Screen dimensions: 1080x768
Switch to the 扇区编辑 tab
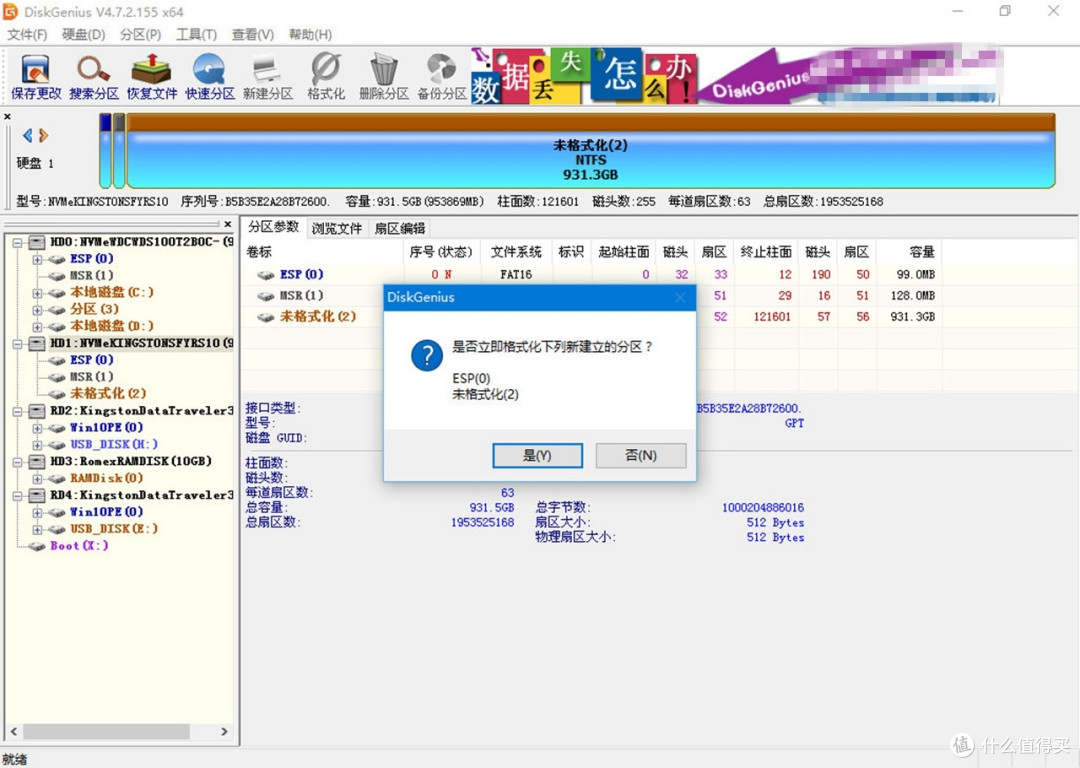pyautogui.click(x=399, y=227)
